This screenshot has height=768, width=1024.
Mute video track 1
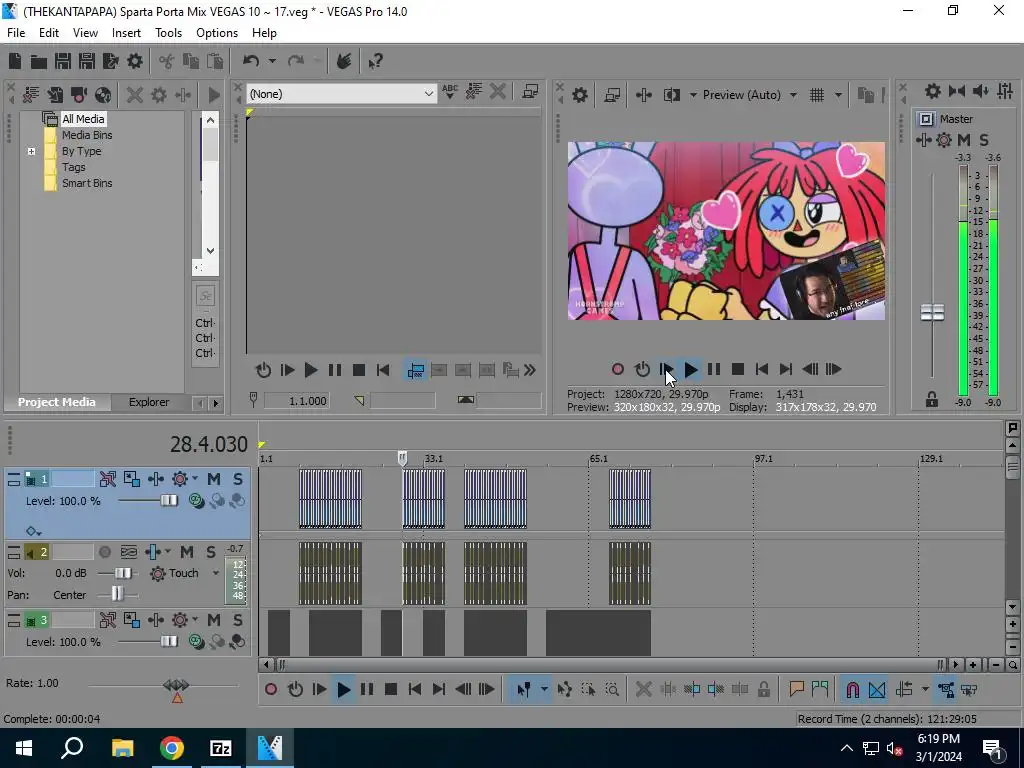[x=214, y=479]
